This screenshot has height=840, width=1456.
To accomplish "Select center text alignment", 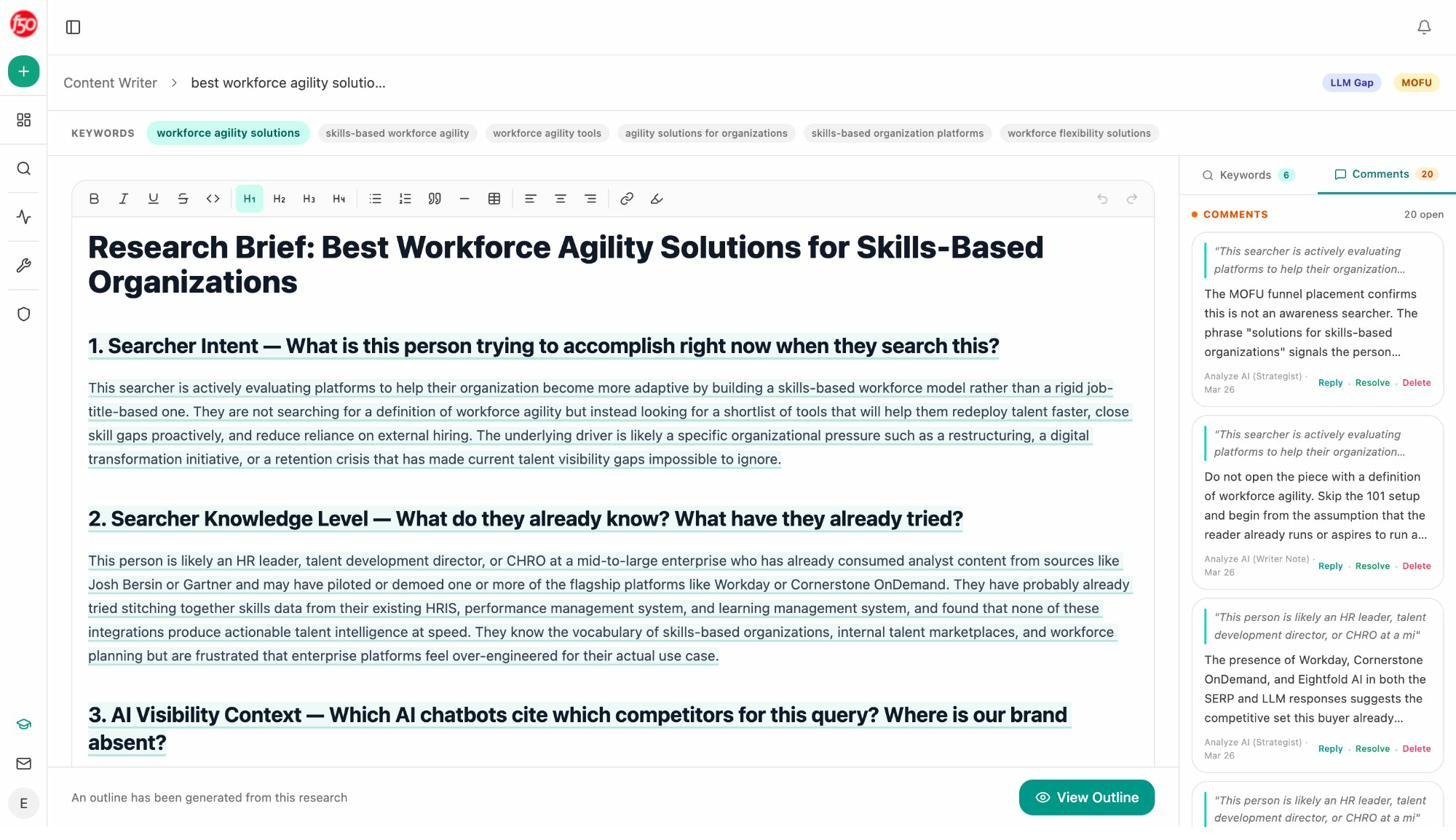I will tap(560, 198).
